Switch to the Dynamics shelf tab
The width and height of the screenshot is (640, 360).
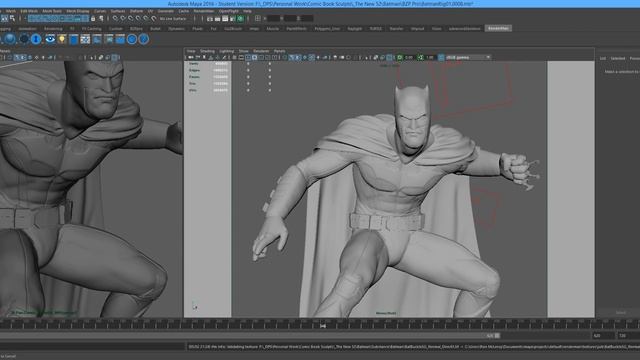pyautogui.click(x=176, y=29)
